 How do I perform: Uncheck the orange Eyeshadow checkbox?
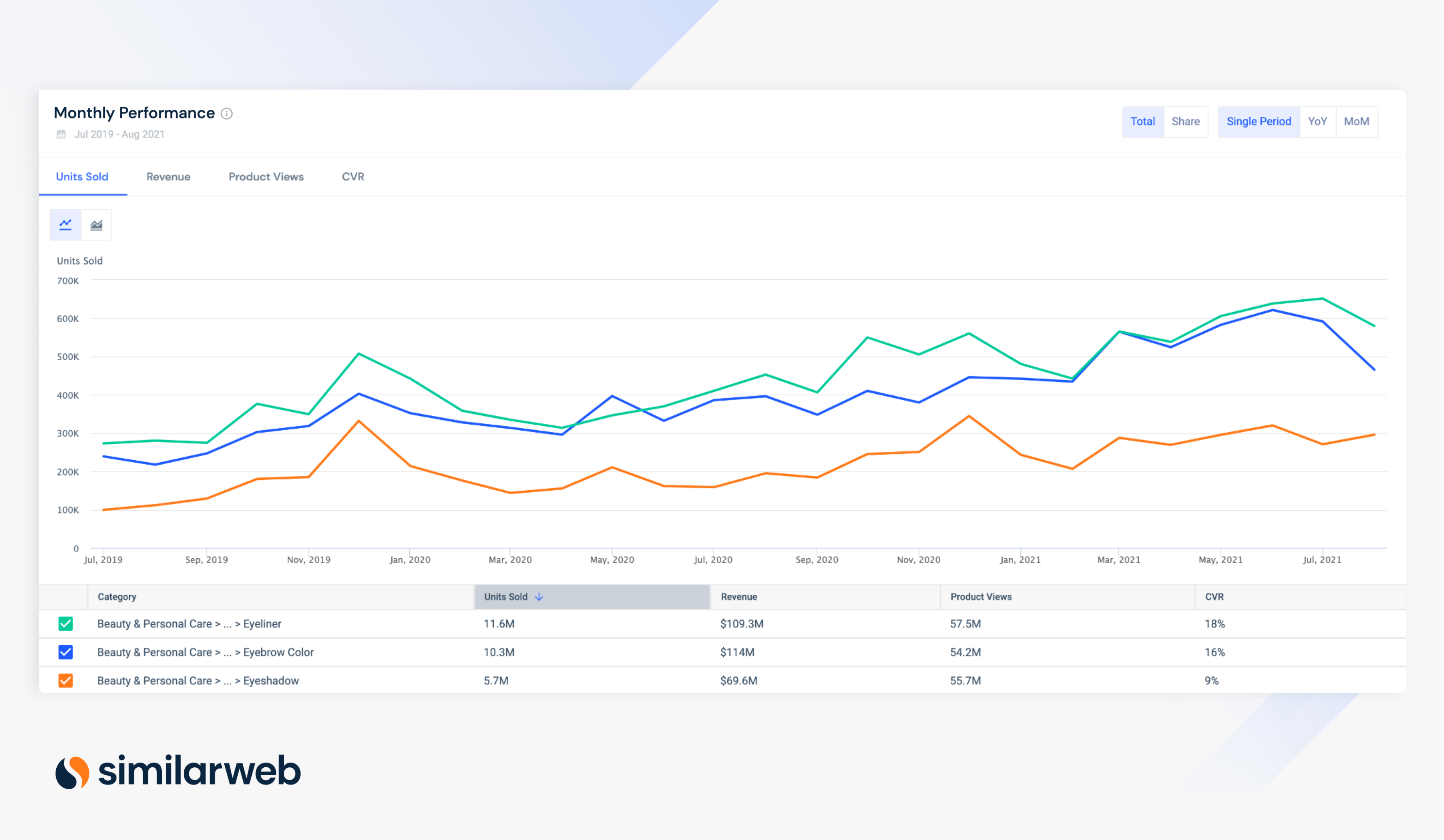point(66,680)
